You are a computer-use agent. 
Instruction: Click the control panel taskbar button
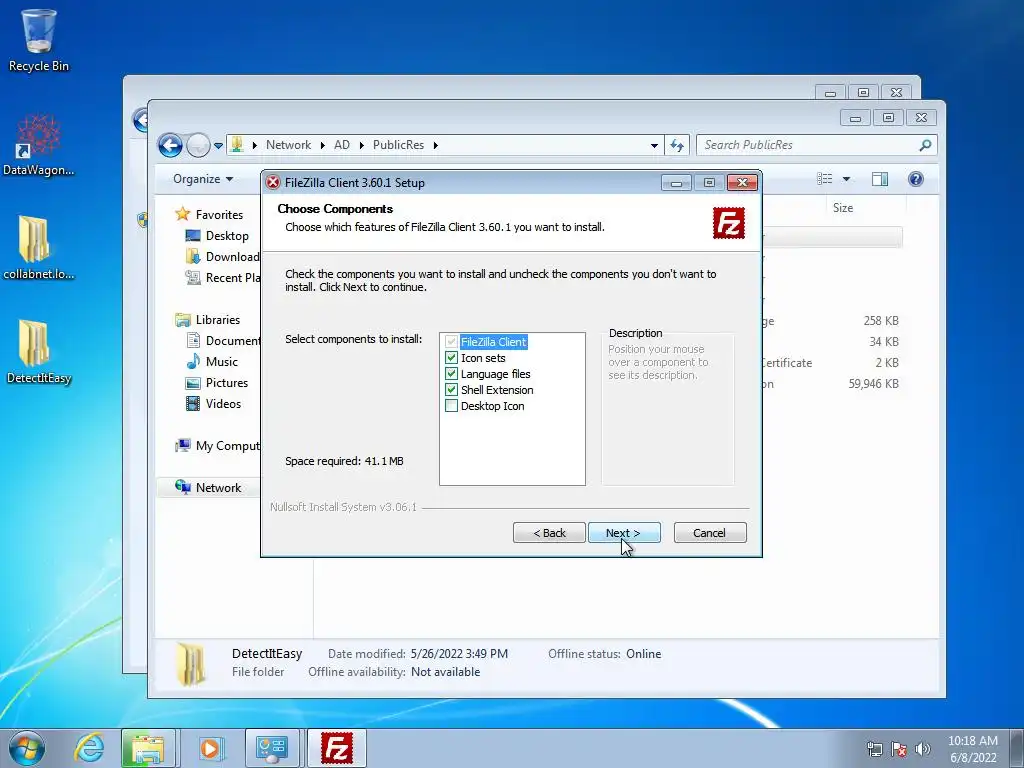(272, 748)
